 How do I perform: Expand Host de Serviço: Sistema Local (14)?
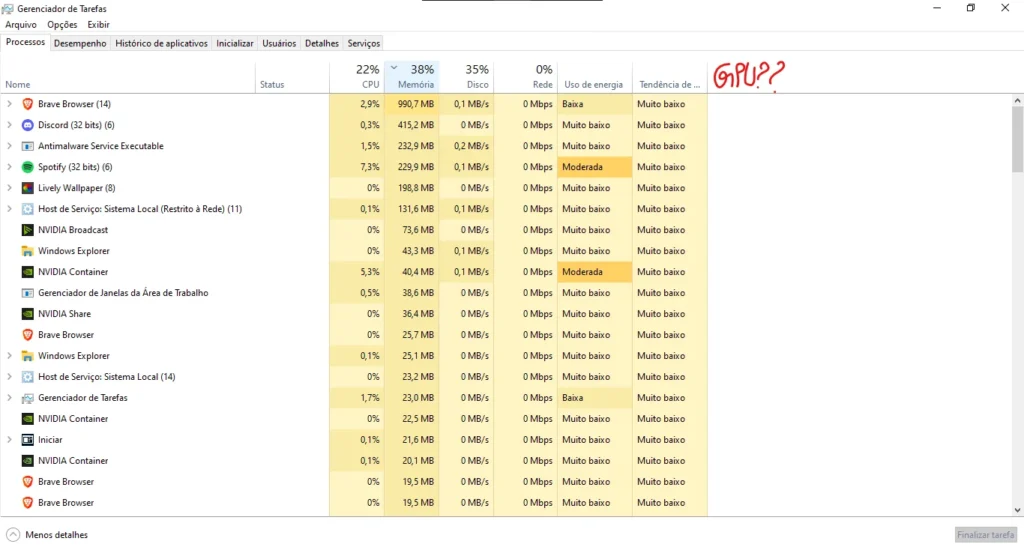pos(9,377)
